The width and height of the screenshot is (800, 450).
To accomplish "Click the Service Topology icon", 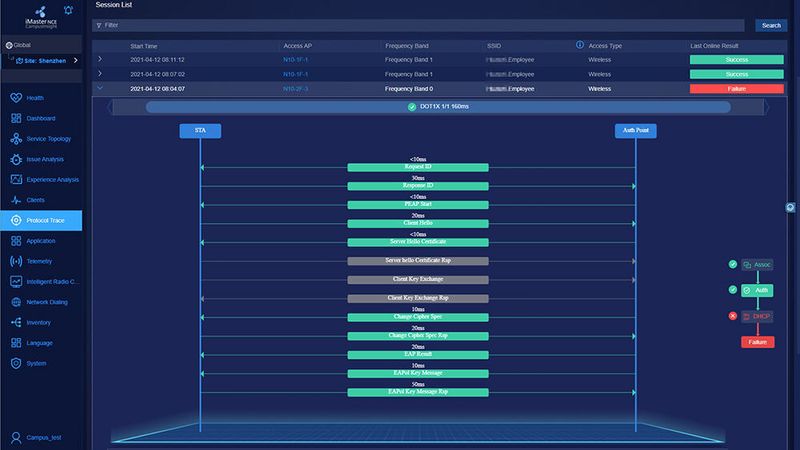I will (16, 139).
